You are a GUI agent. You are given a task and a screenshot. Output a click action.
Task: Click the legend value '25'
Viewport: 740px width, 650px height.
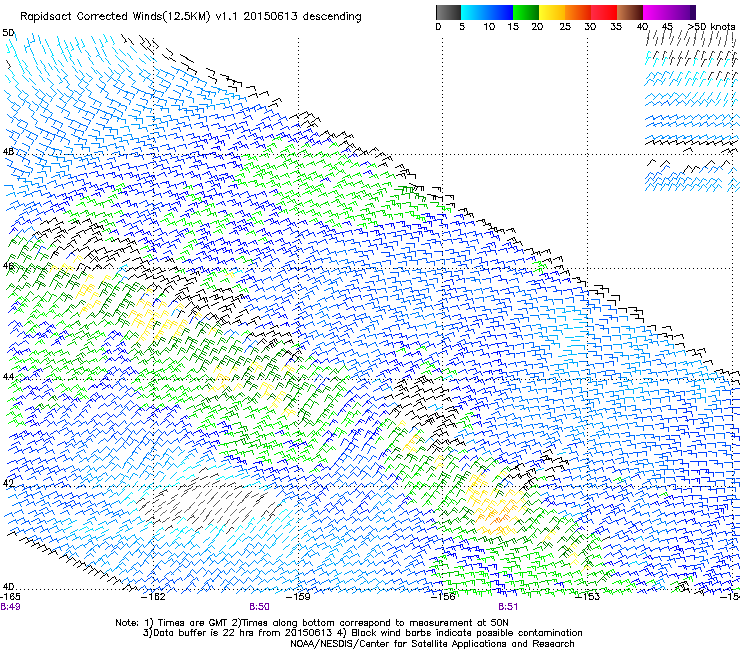click(x=565, y=27)
